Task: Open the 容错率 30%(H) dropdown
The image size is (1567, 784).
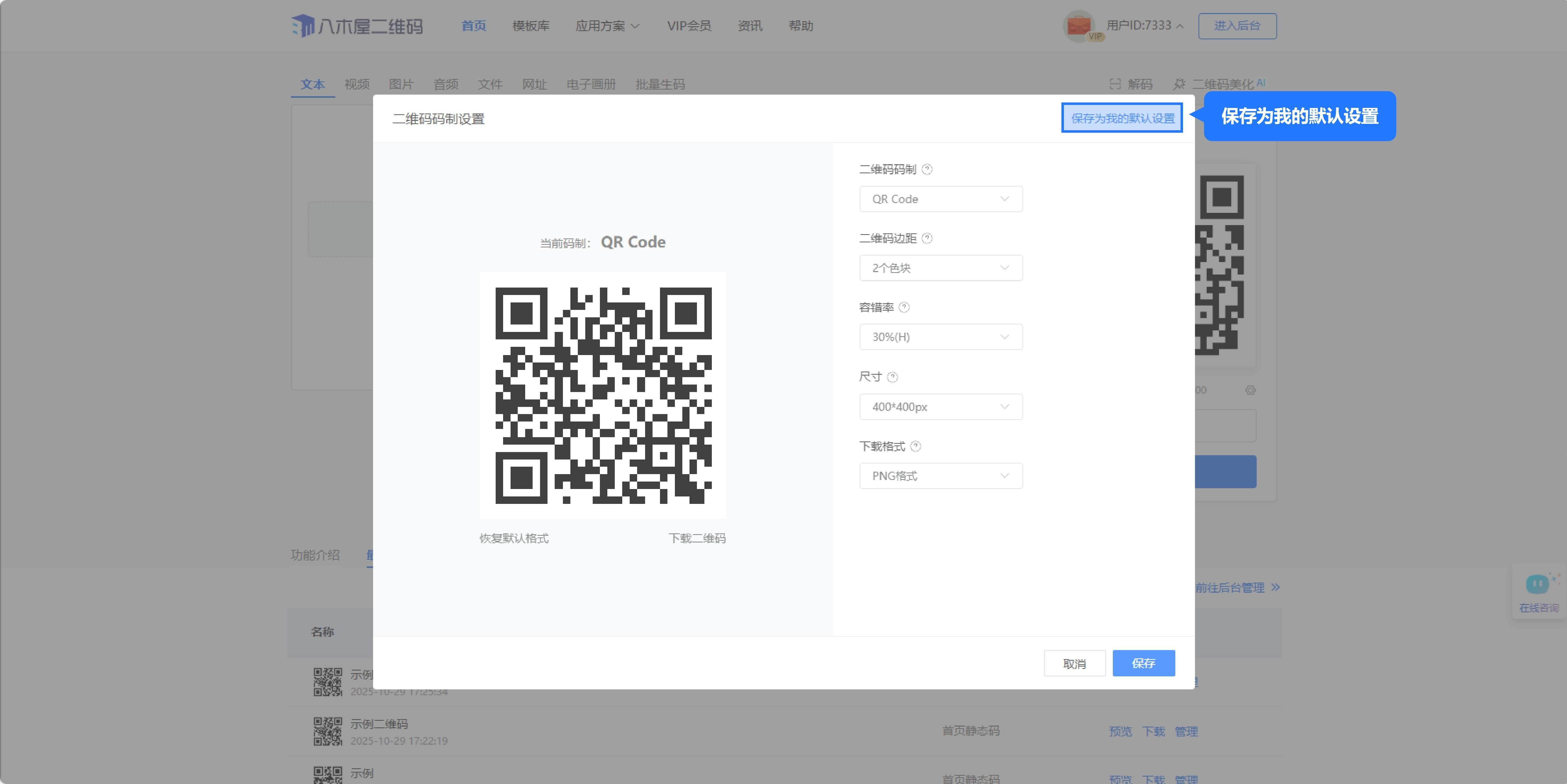Action: coord(941,337)
